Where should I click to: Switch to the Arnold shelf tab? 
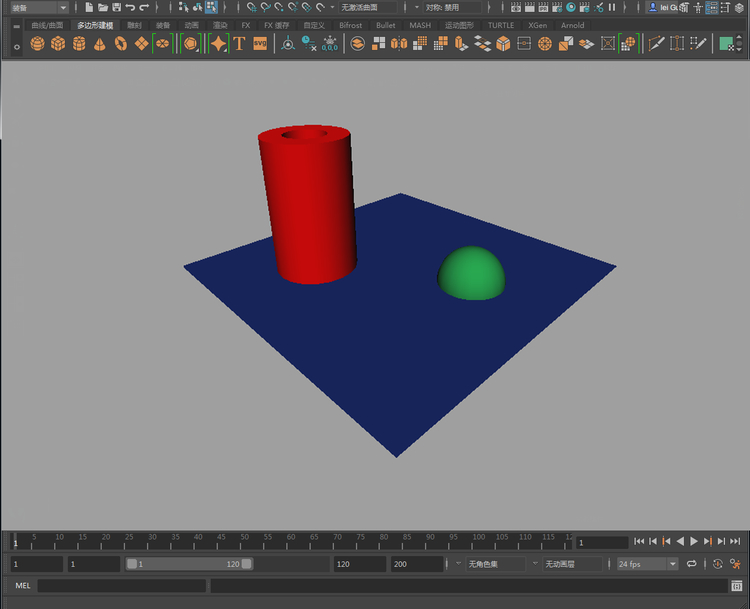(x=572, y=25)
